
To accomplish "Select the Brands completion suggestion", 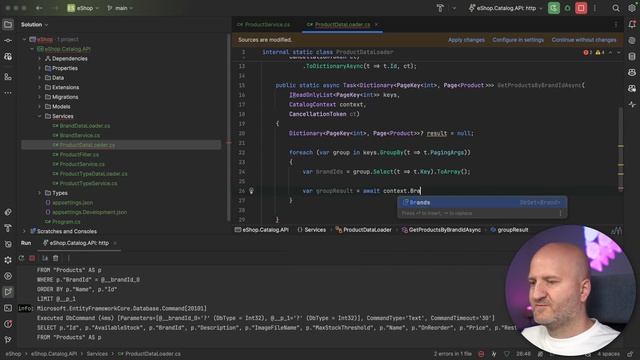I will tap(482, 202).
